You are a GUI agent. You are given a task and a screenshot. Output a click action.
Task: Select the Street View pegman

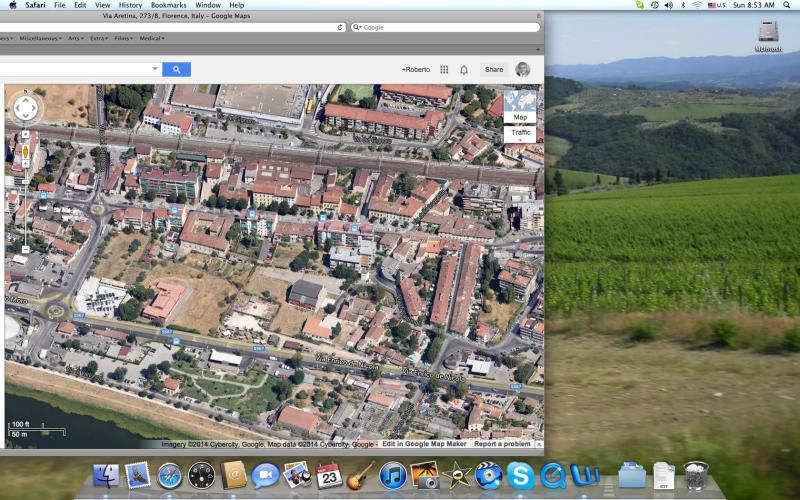point(25,152)
